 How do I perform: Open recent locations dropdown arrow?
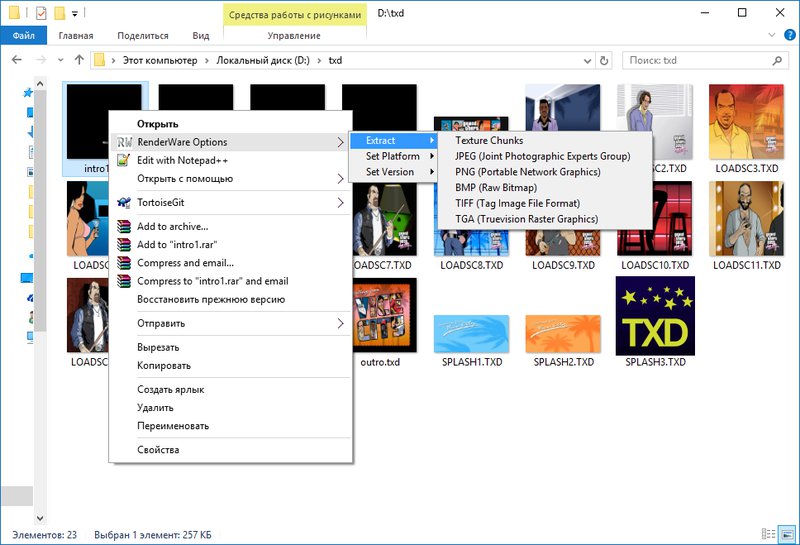(61, 60)
